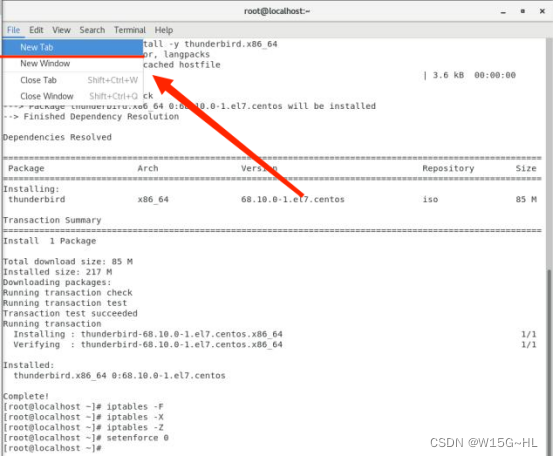
Task: Click the 'iso' repository value
Action: (x=430, y=199)
